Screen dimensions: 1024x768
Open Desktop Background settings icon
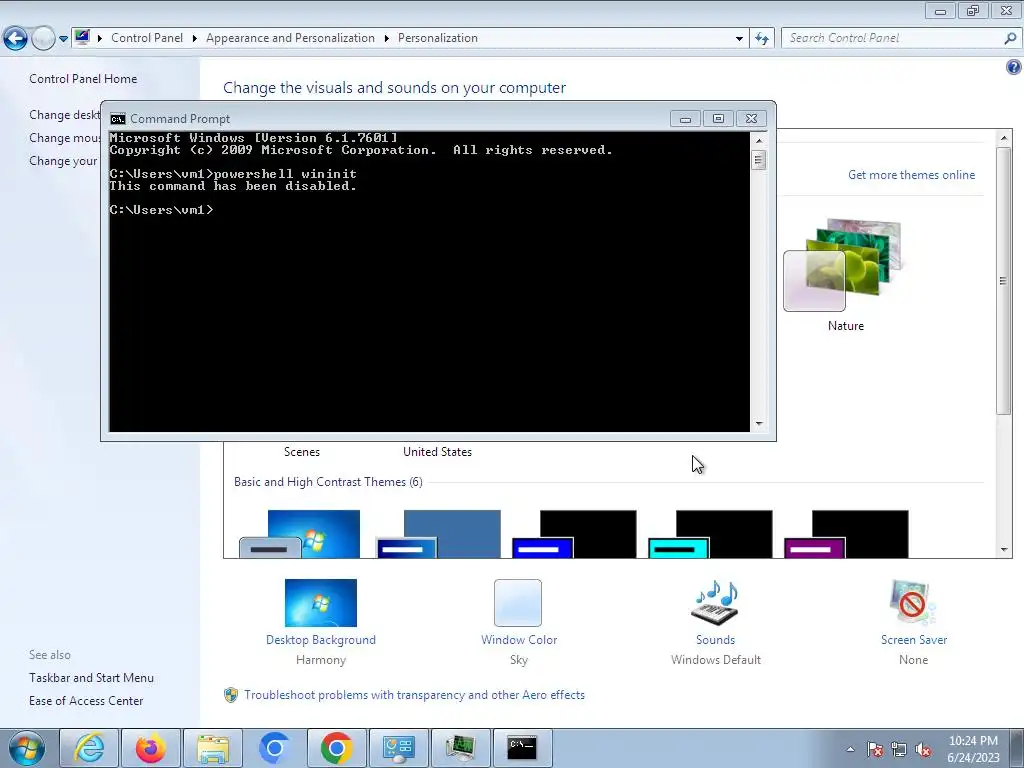coord(321,603)
